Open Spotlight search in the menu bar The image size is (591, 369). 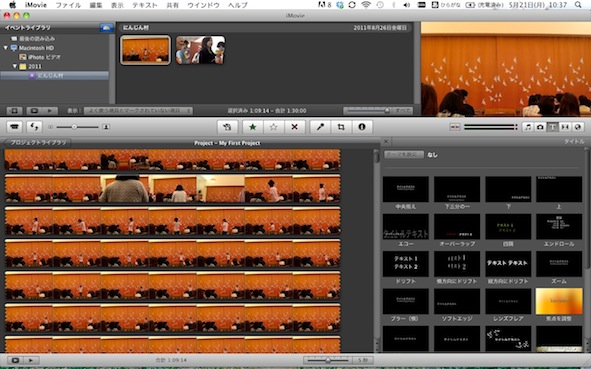coord(578,5)
